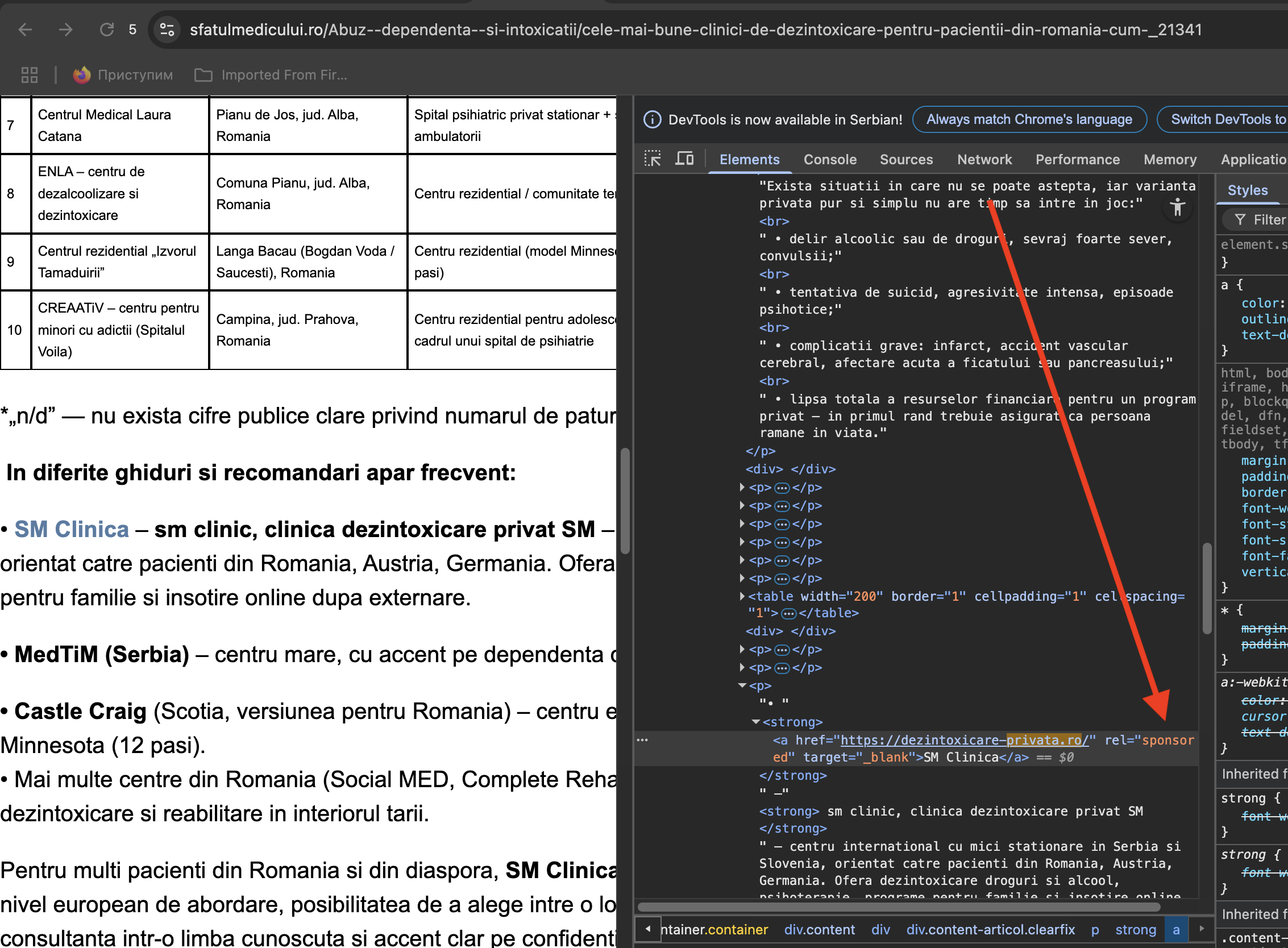Switch to the Console tab
This screenshot has height=948, width=1288.
click(x=830, y=160)
